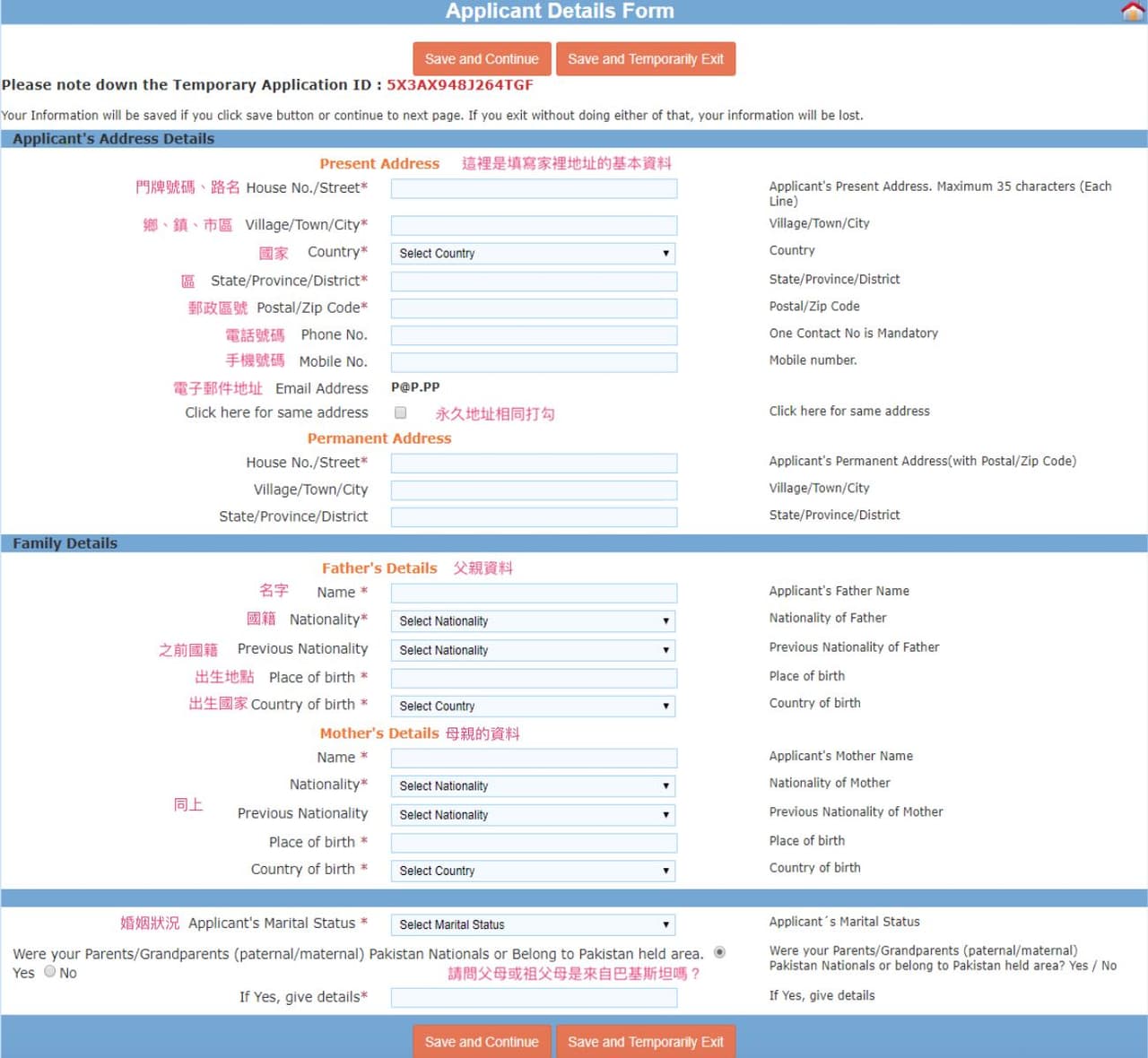The image size is (1148, 1058).
Task: Open Mother's Nationality dropdown
Action: tap(533, 786)
